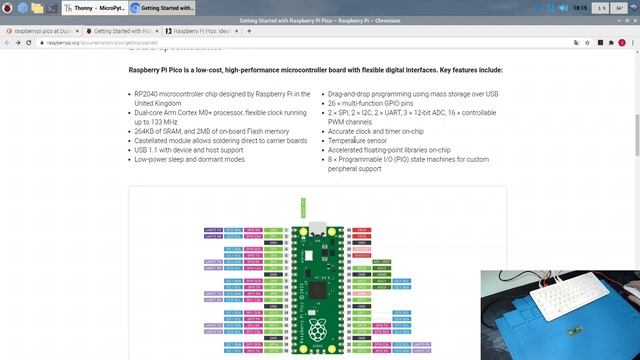Click the webcam overlay showing the keyboard

point(560,315)
